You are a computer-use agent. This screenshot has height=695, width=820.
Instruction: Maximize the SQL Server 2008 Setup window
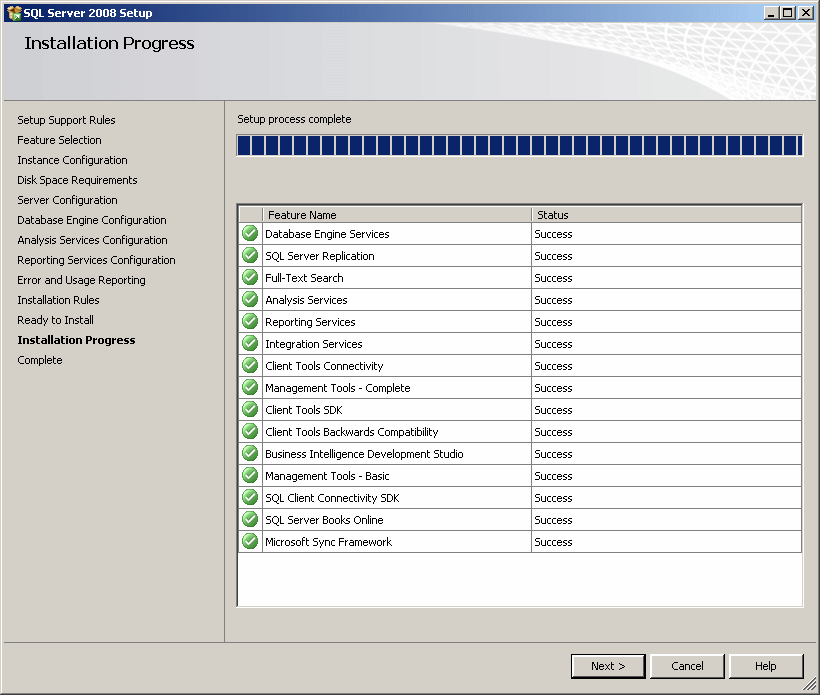pyautogui.click(x=787, y=13)
